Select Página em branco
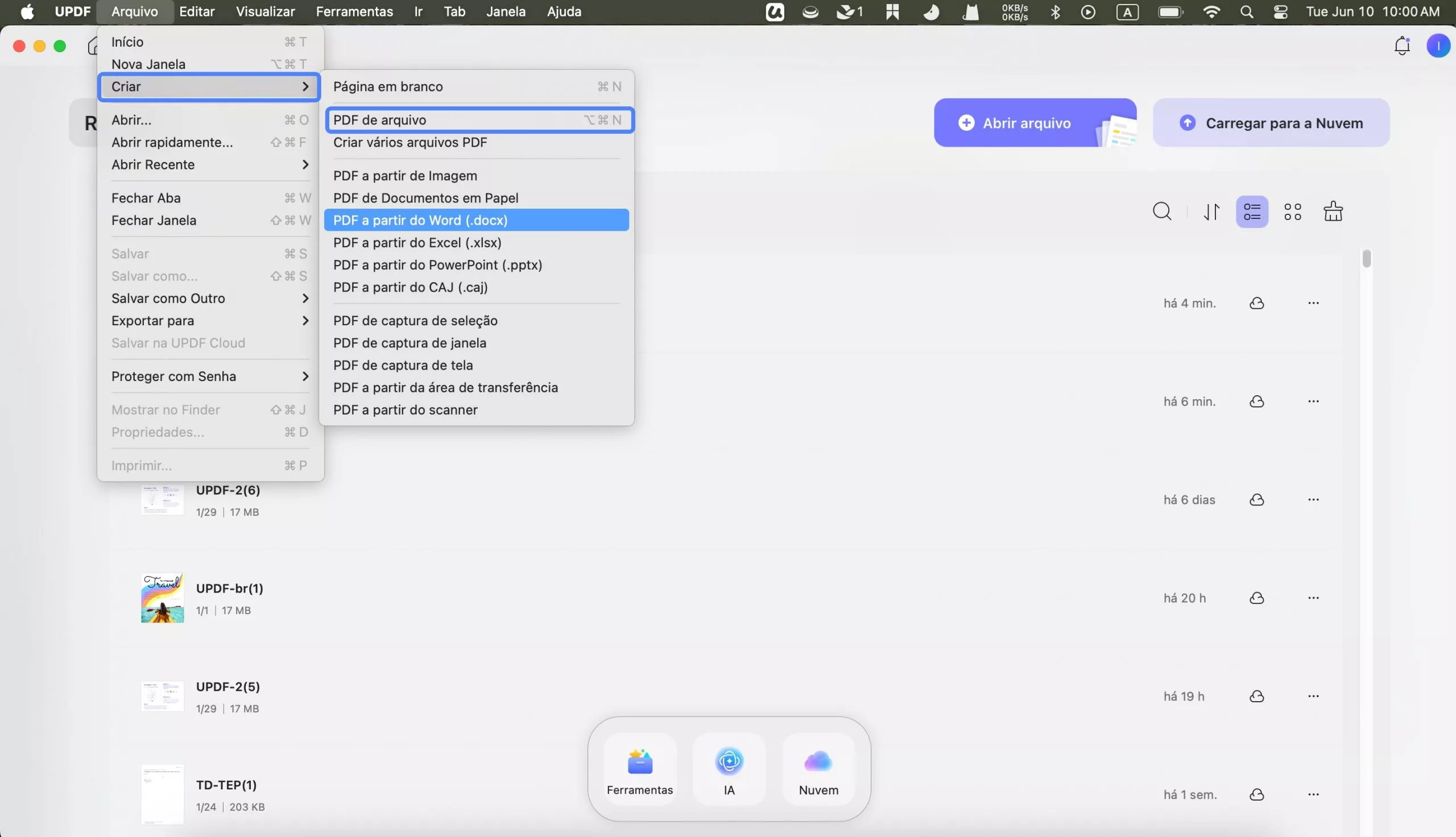 pyautogui.click(x=477, y=87)
